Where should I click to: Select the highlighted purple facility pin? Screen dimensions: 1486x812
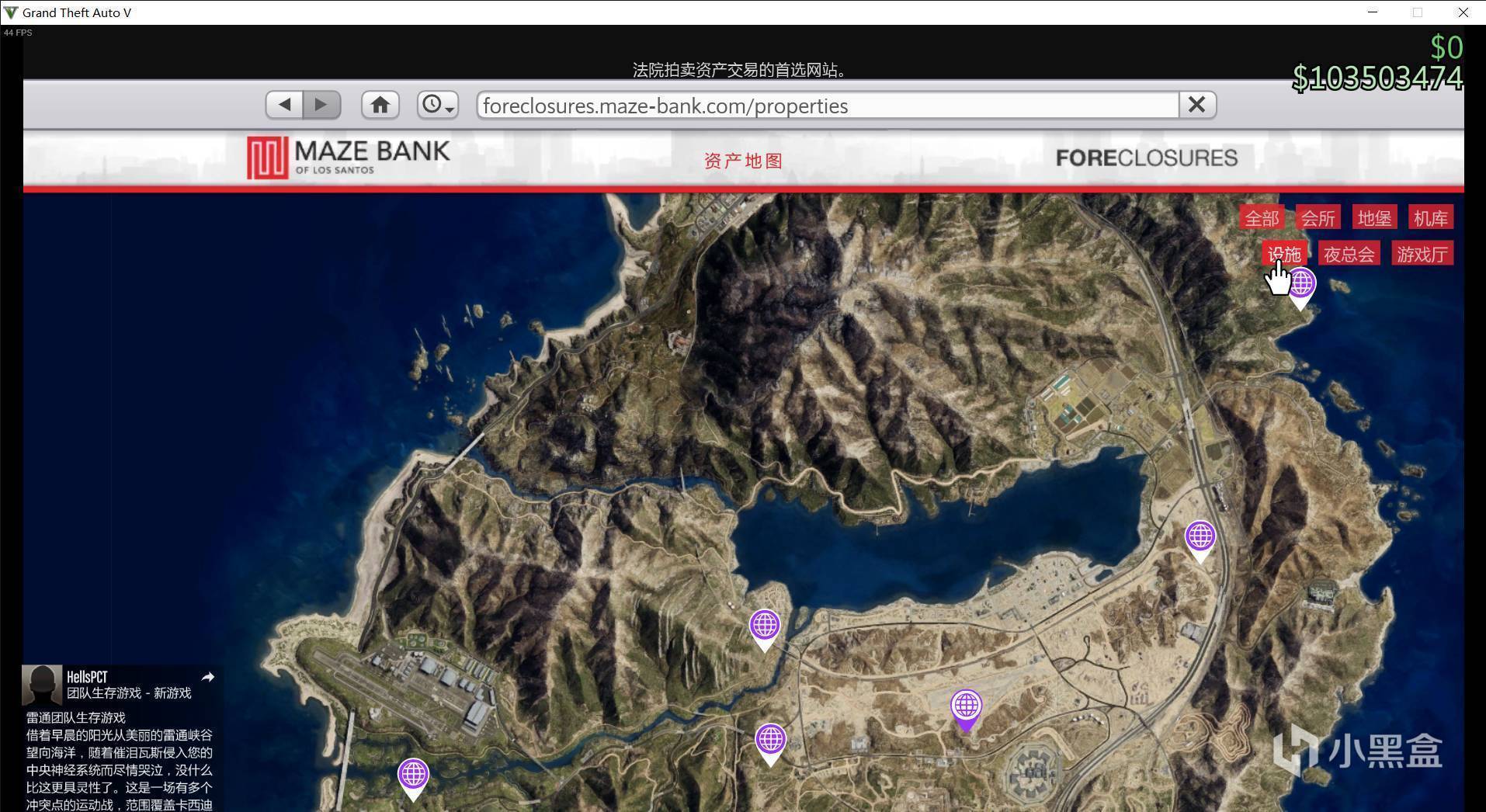(x=966, y=710)
